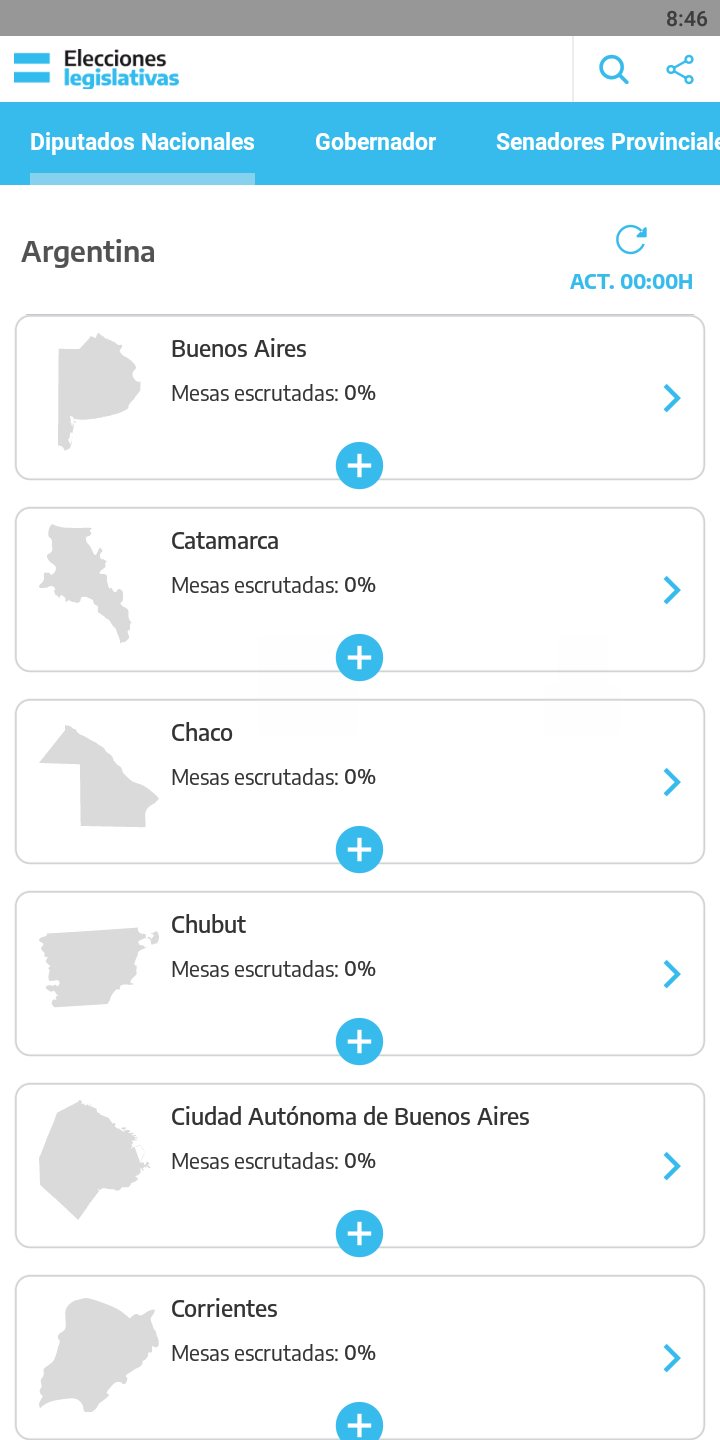The width and height of the screenshot is (720, 1440).
Task: Expand the Buenos Aires plus button
Action: tap(359, 465)
